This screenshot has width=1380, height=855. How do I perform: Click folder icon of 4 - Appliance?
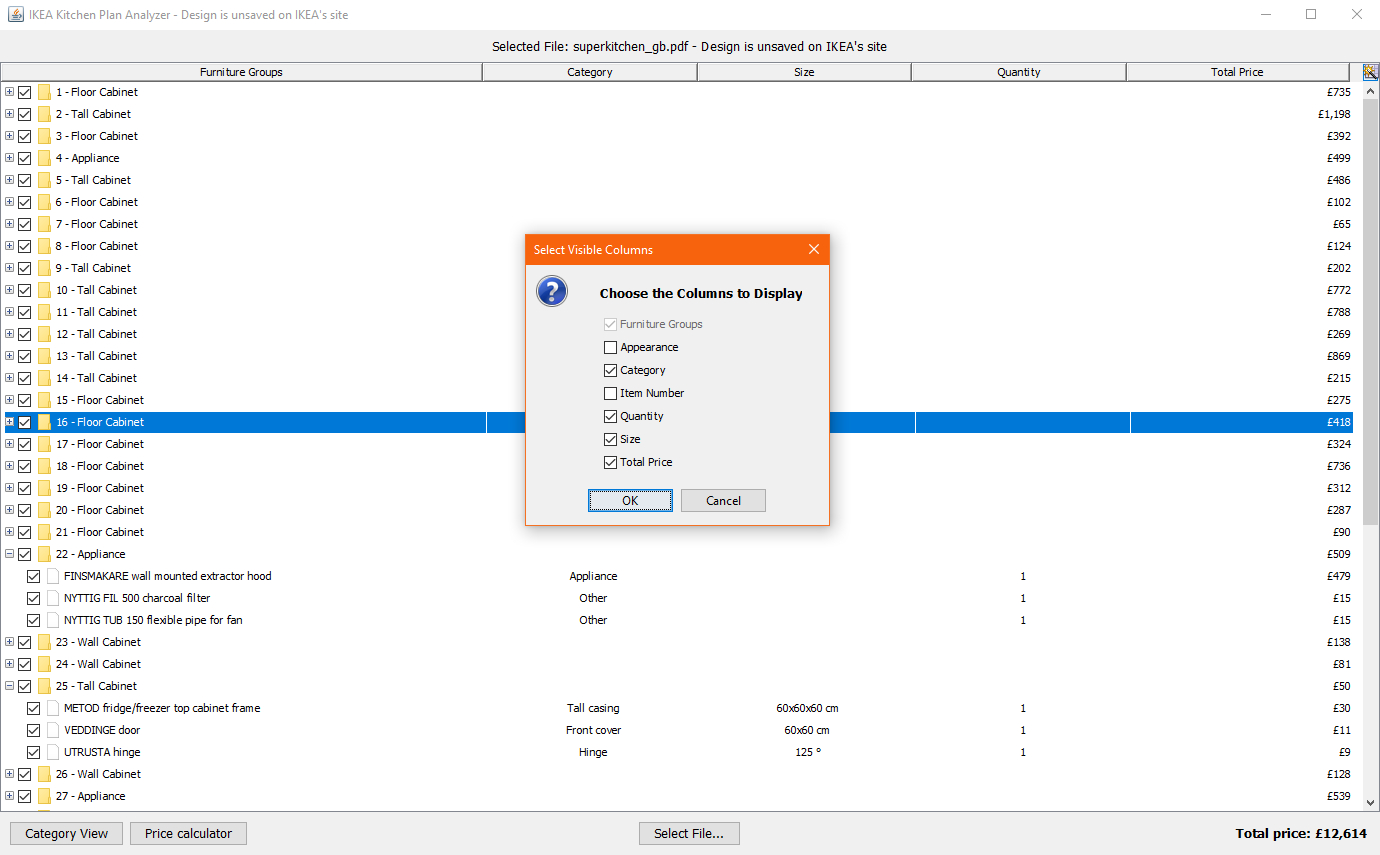tap(44, 158)
